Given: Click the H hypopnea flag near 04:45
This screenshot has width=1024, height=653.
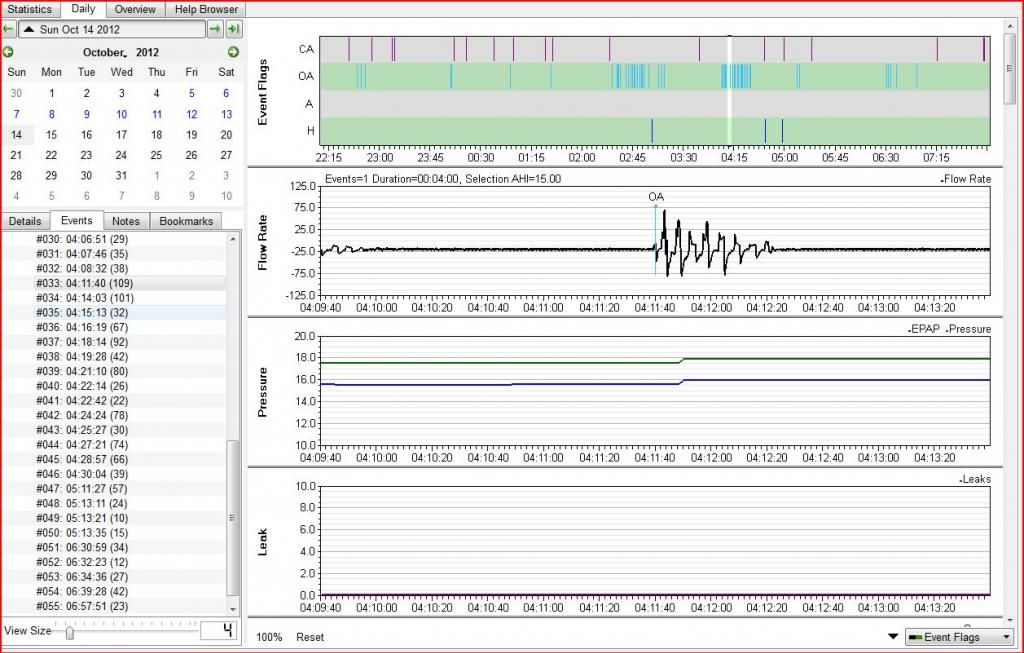Looking at the screenshot, I should [765, 131].
